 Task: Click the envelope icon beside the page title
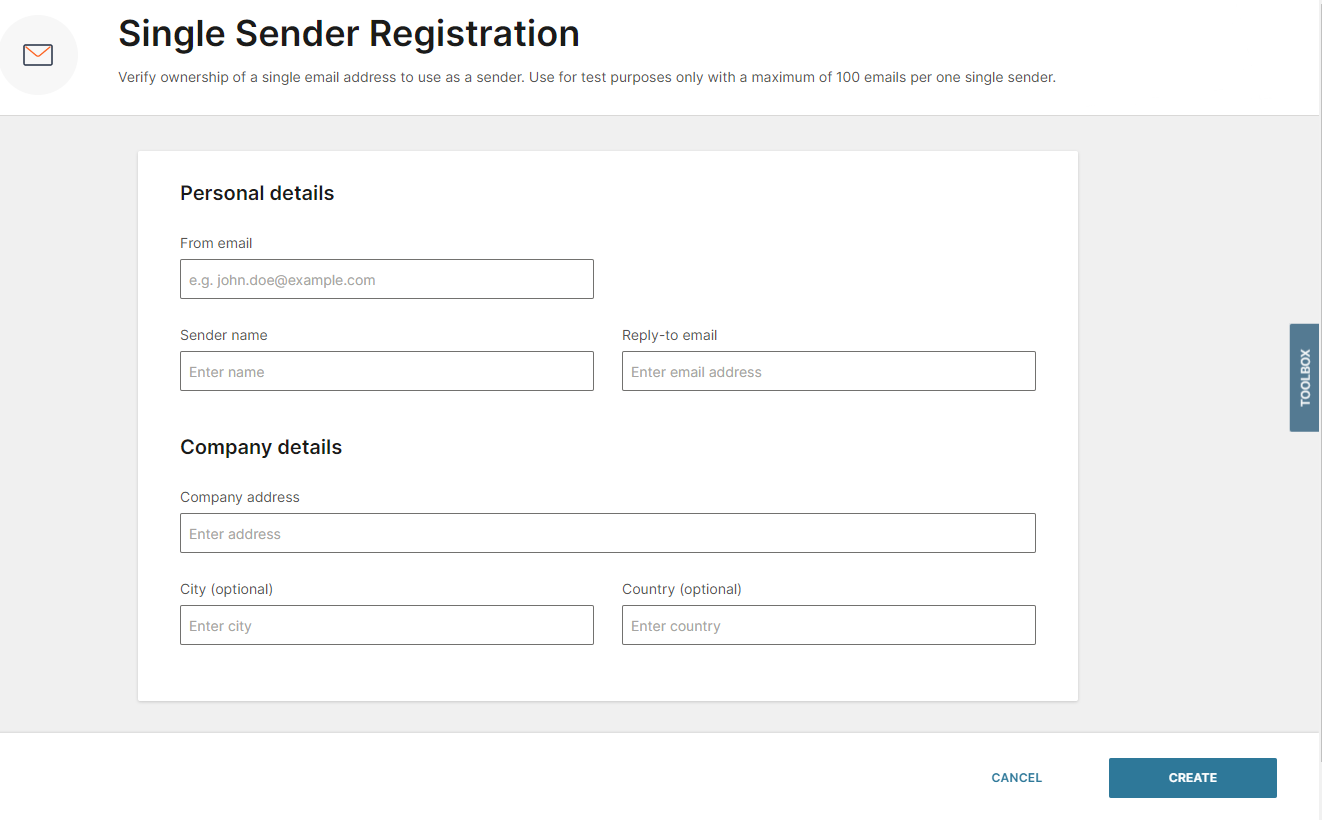tap(38, 55)
